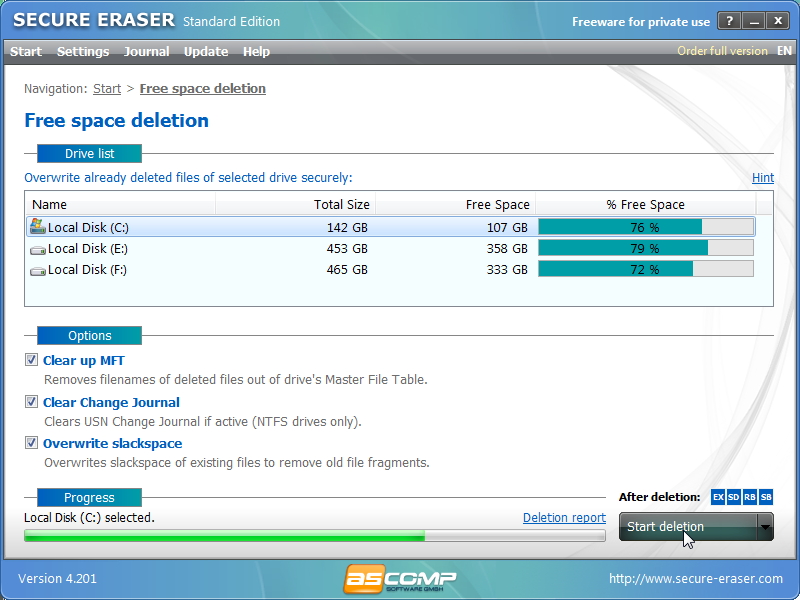Click the Start deletion button
800x600 pixels.
pyautogui.click(x=688, y=527)
